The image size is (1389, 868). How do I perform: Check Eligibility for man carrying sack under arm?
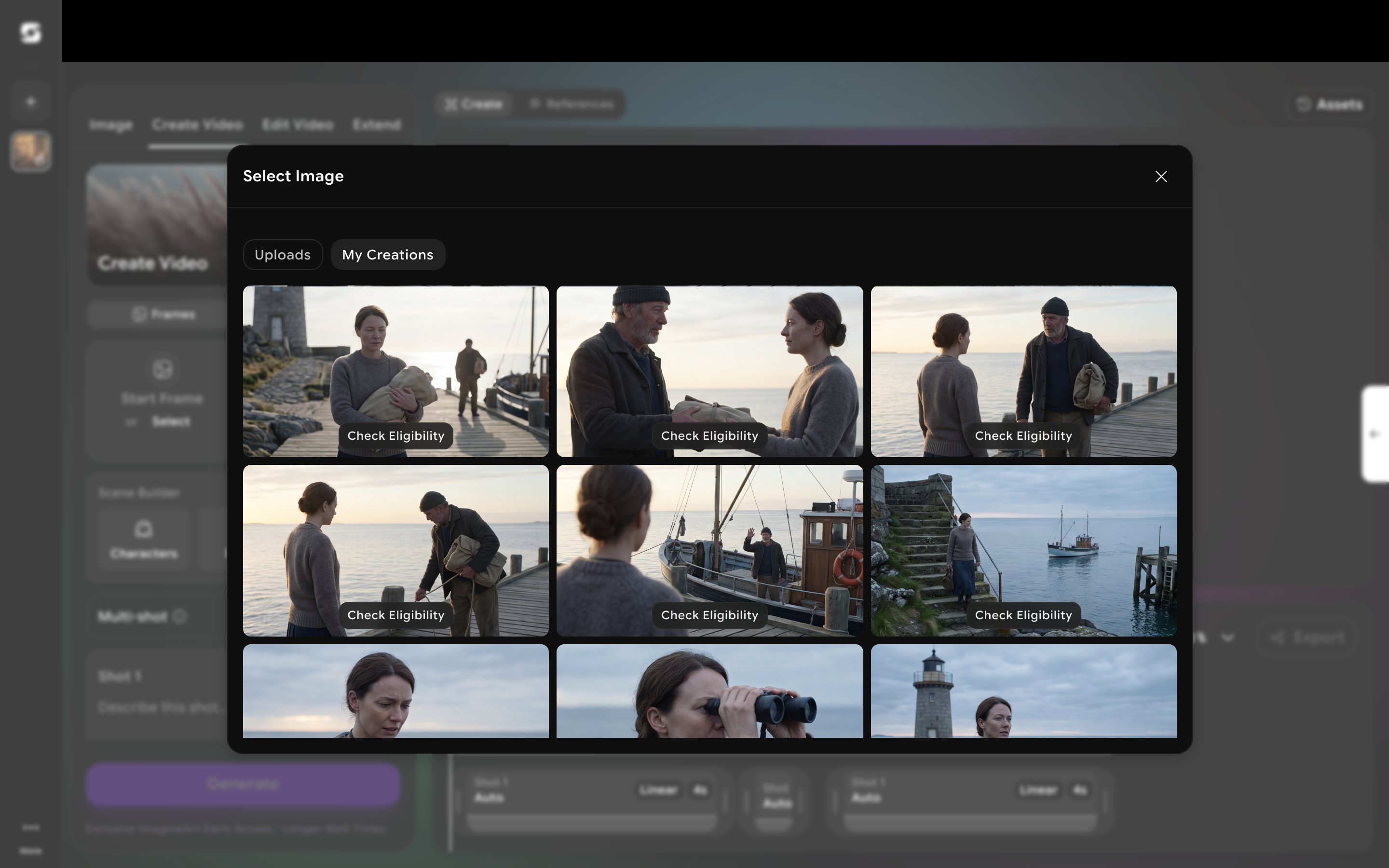coord(1023,436)
